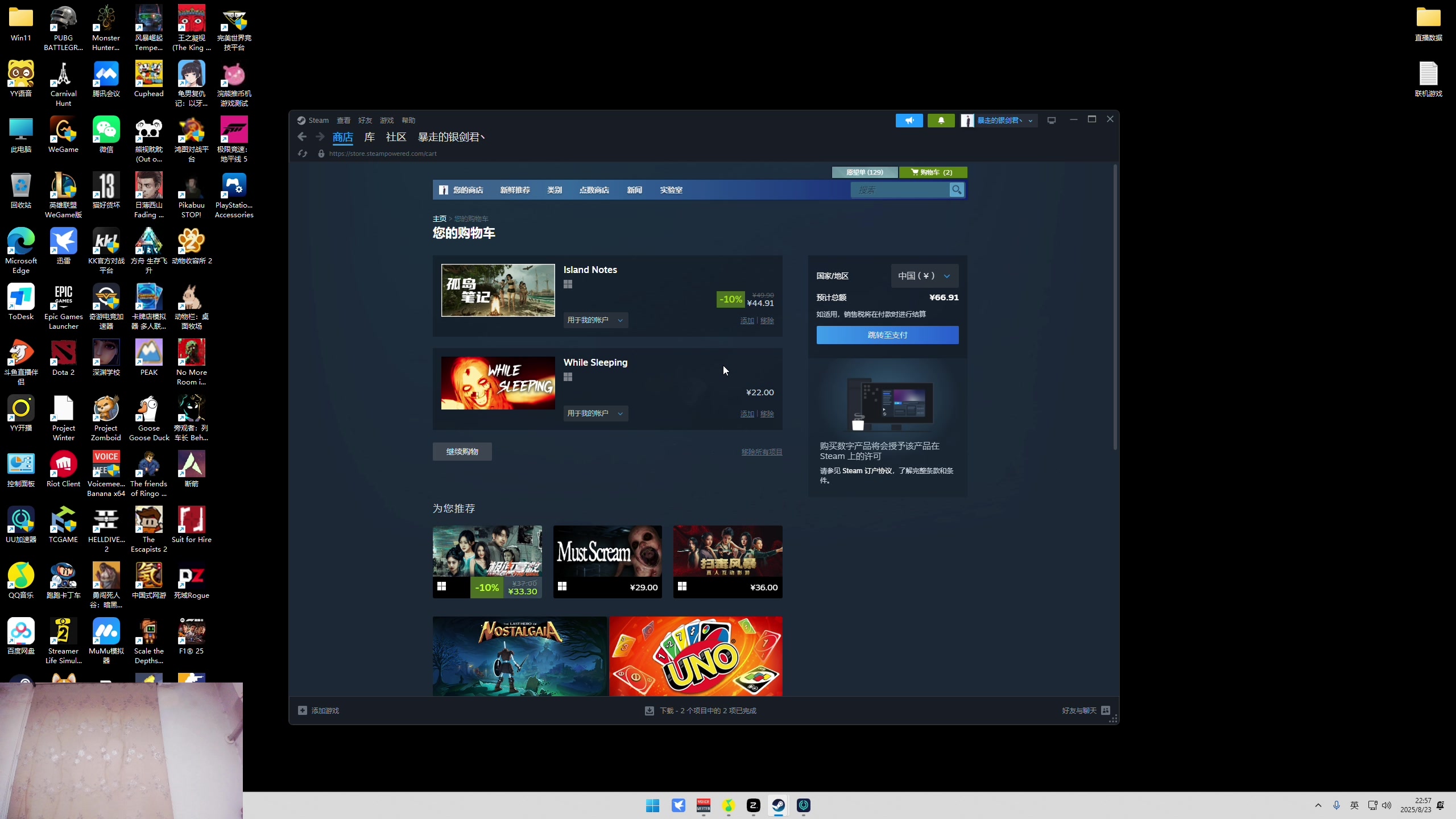Open the Steam menu in menu bar
1456x819 pixels.
[318, 121]
